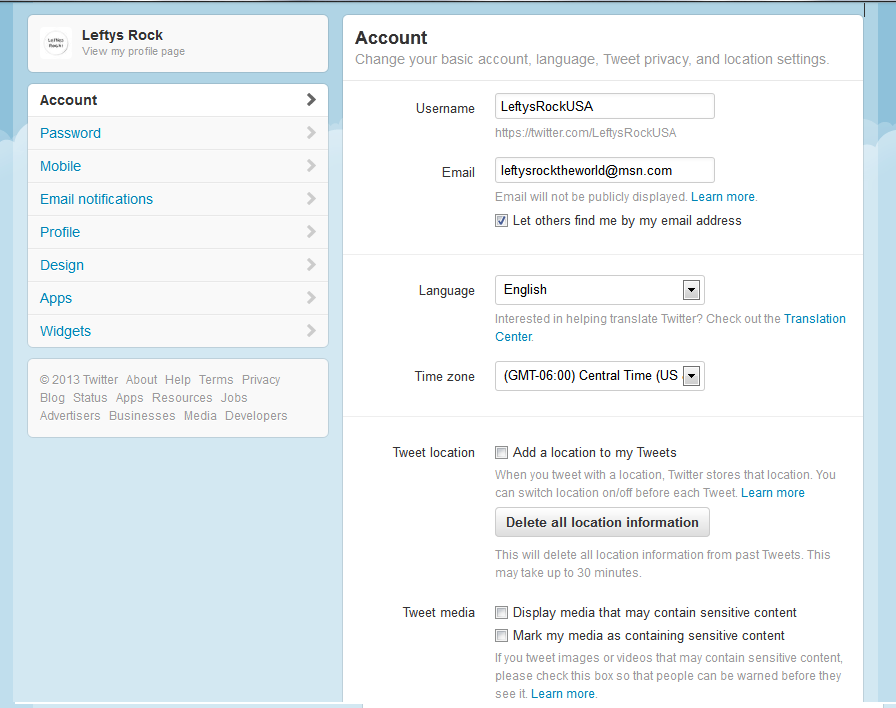Open the Time zone dropdown
The height and width of the screenshot is (708, 896).
[599, 376]
